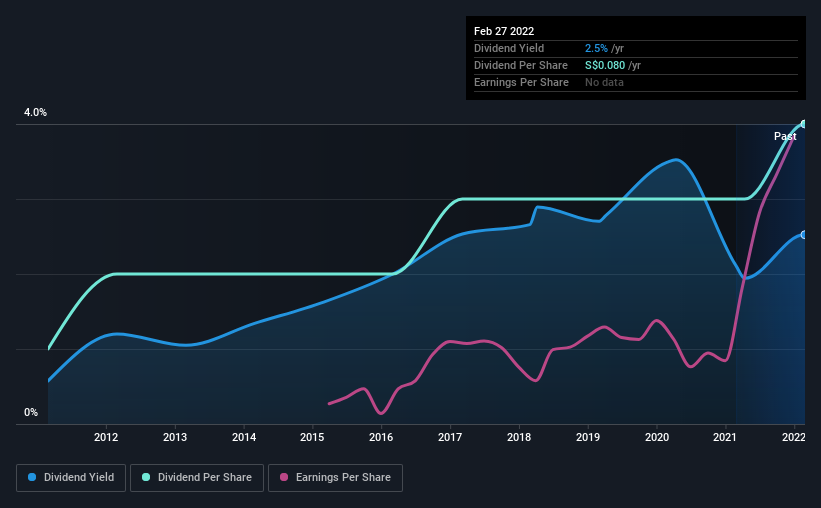Click the 2012 x-axis year label
The image size is (821, 508).
click(x=107, y=437)
